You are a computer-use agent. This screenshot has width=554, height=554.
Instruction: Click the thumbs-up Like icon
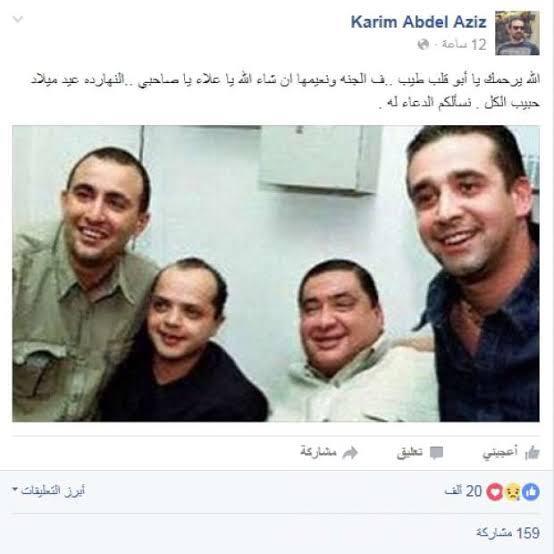(532, 453)
